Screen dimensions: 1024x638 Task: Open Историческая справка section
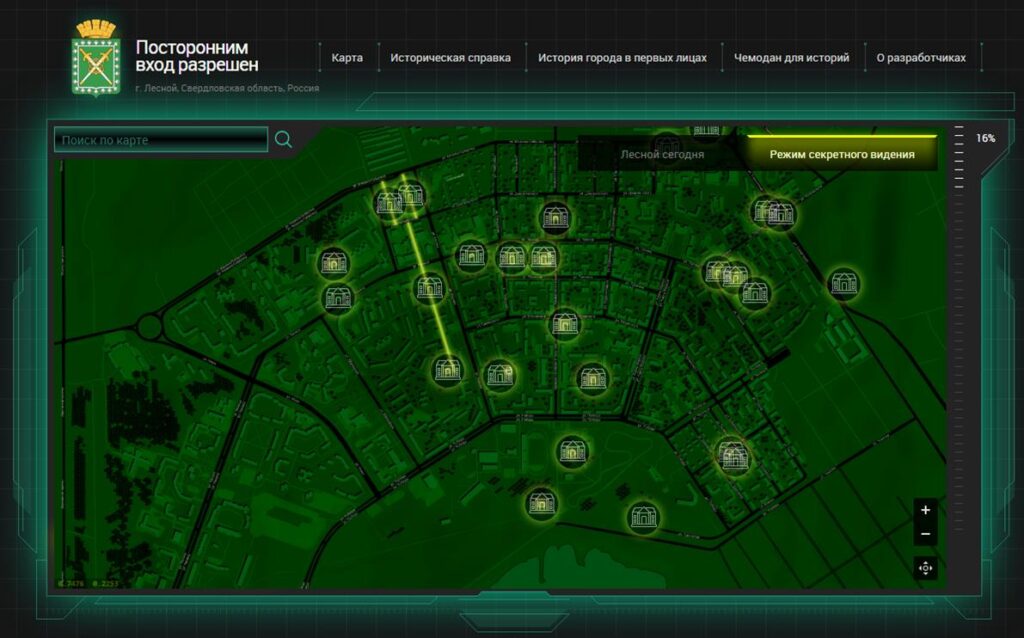pyautogui.click(x=450, y=58)
